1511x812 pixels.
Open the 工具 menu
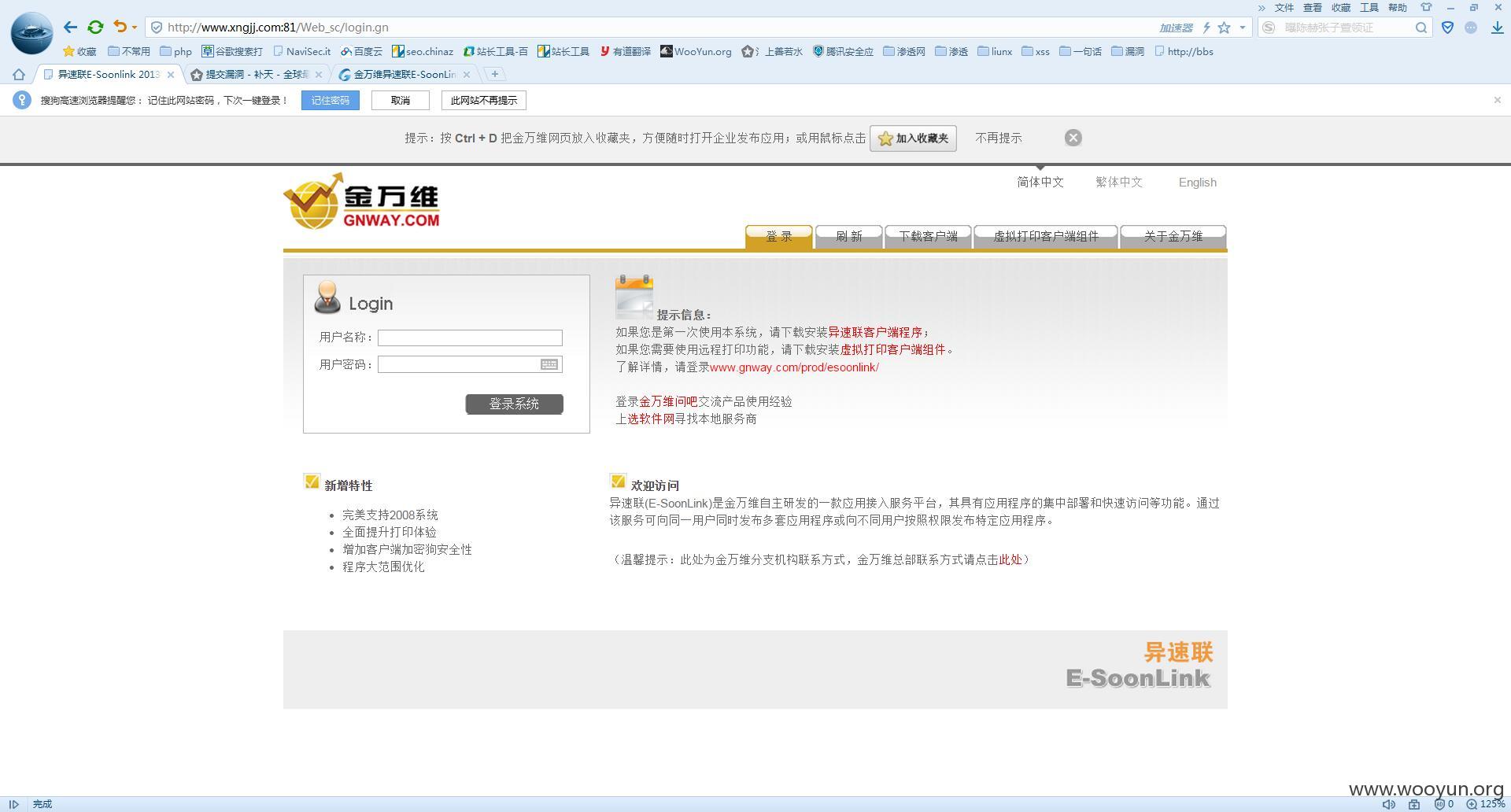(1369, 8)
